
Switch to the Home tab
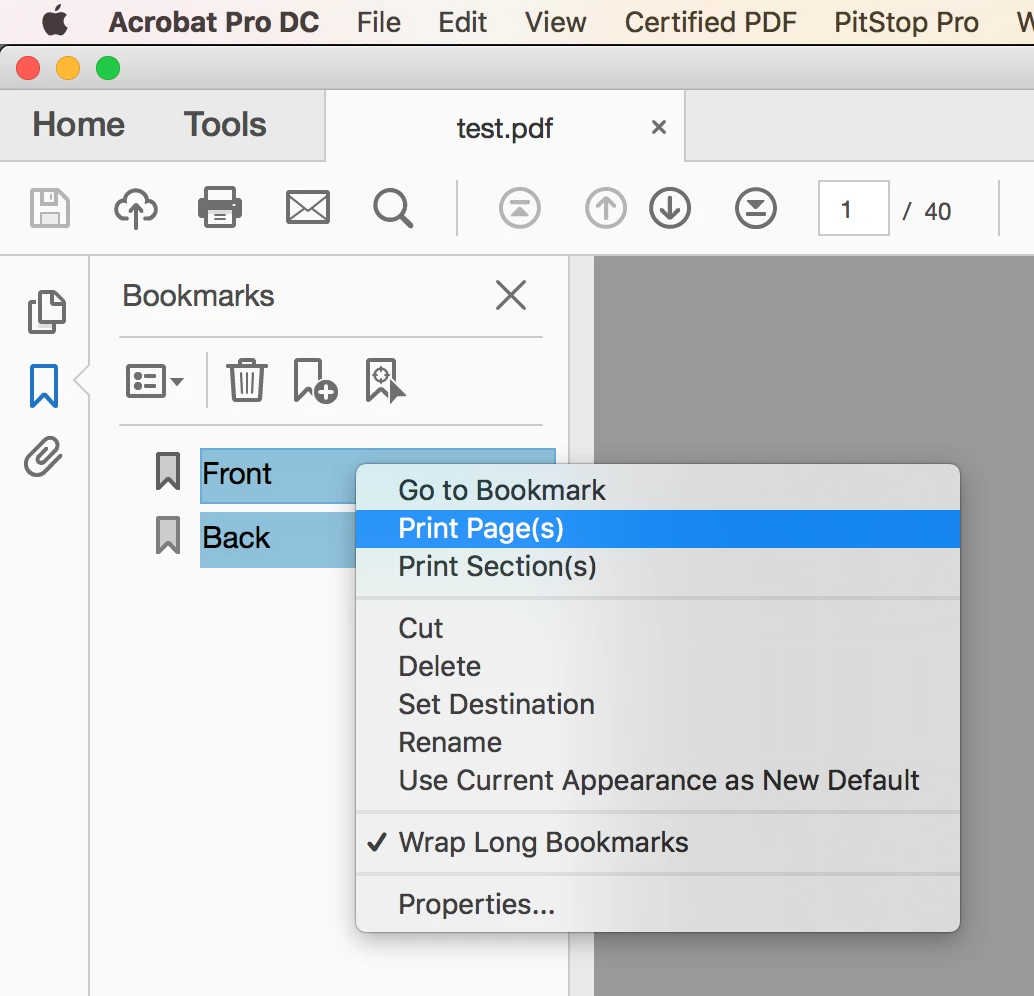point(78,125)
